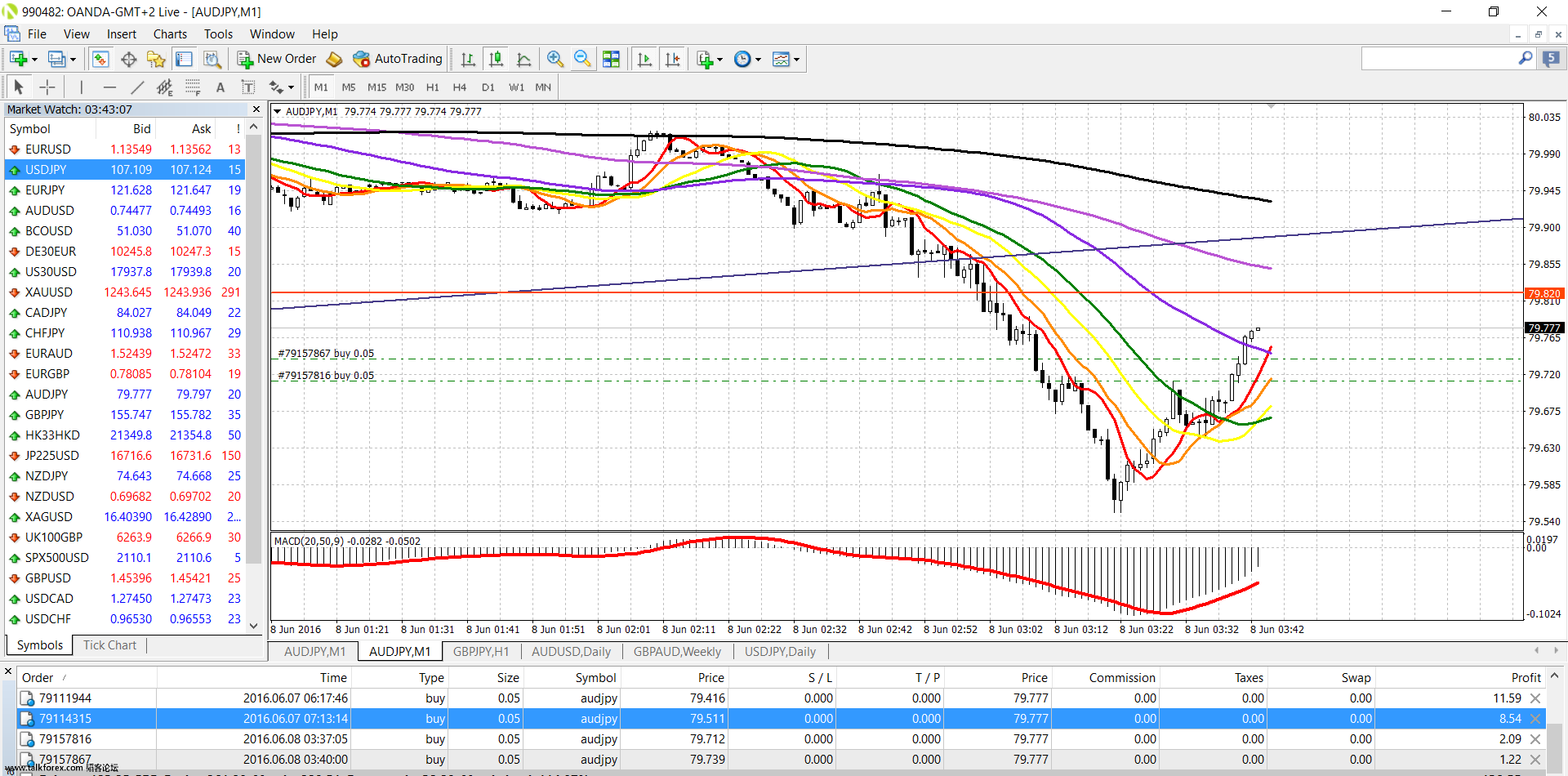This screenshot has width=1568, height=776.
Task: Toggle the AutoTrading button
Action: tap(398, 59)
